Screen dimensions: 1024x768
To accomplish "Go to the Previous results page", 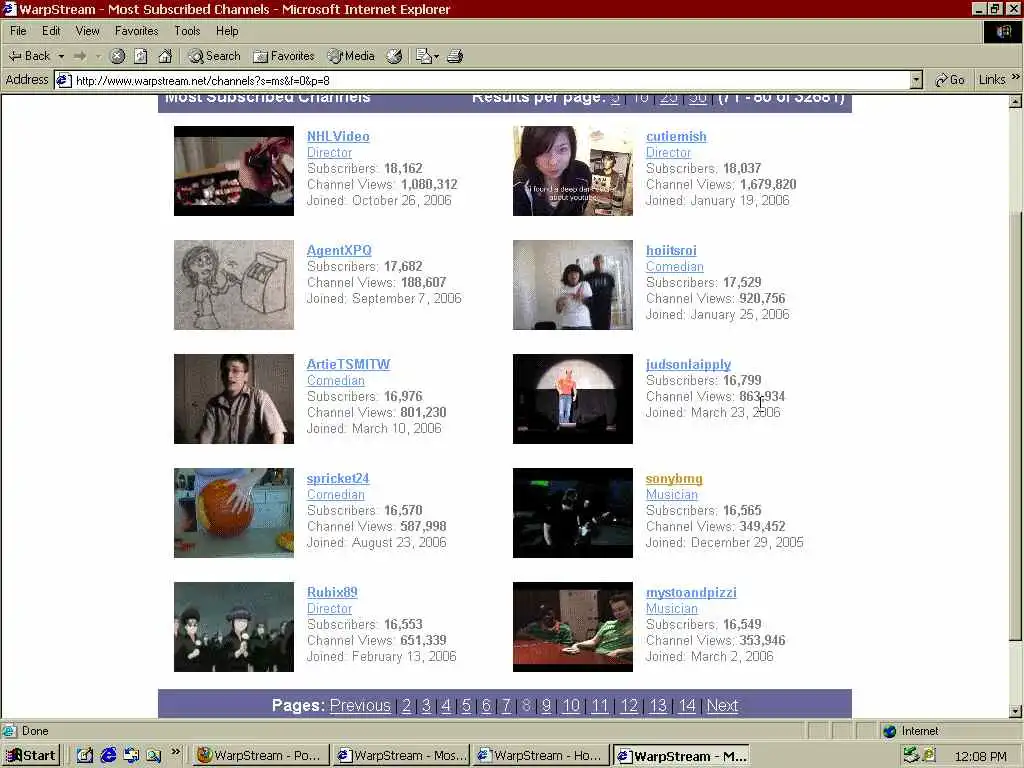I will pos(360,705).
